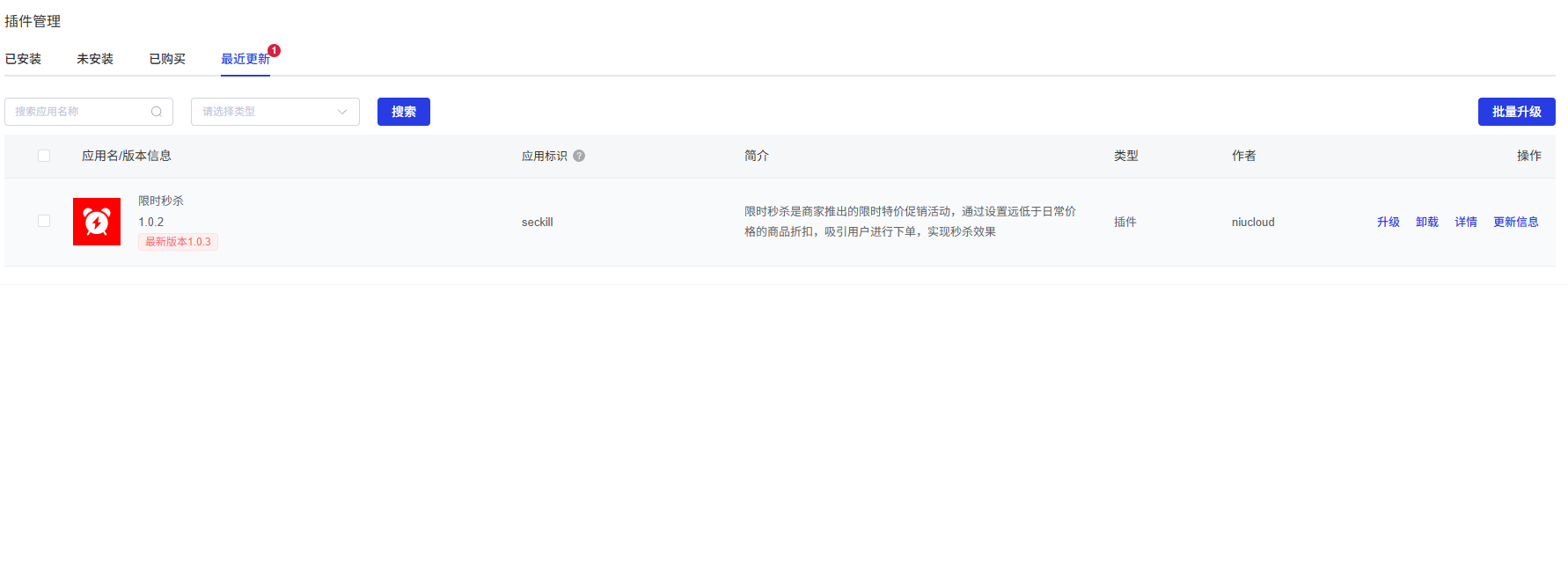This screenshot has width=1568, height=570.
Task: Click the help icon beside 应用标识
Action: coord(579,156)
